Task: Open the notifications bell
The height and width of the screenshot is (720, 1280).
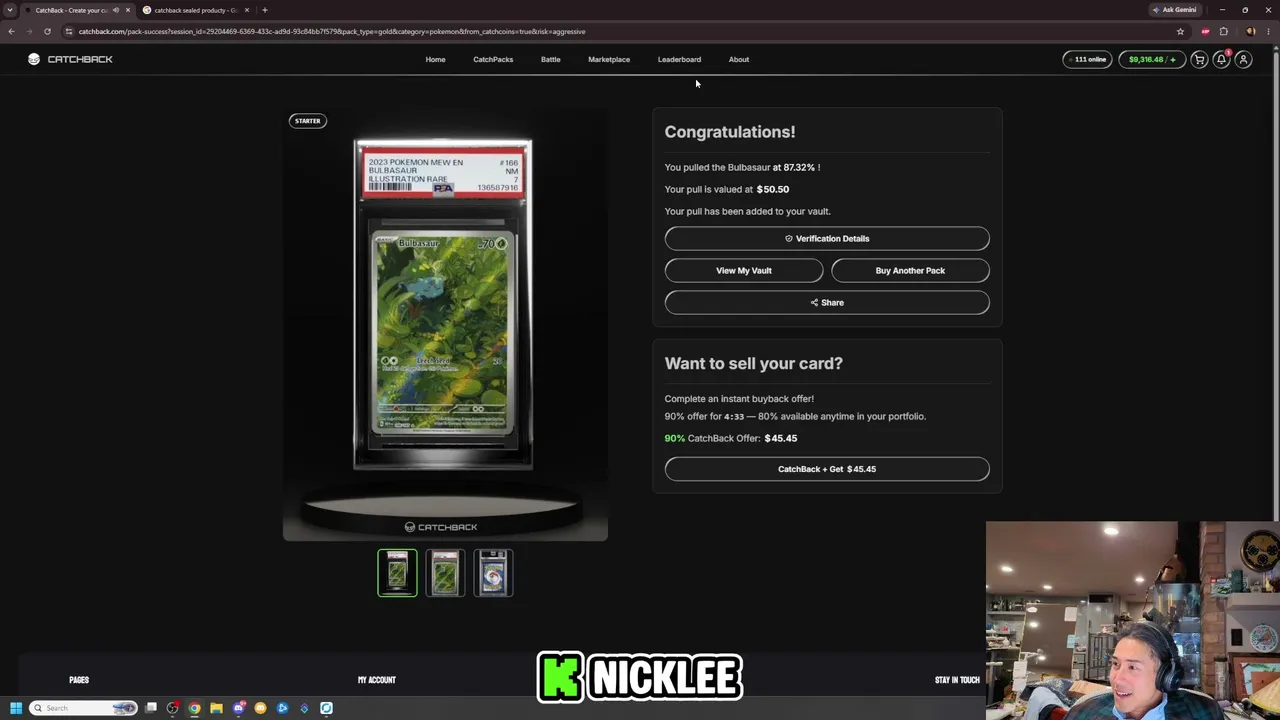Action: 1221,59
